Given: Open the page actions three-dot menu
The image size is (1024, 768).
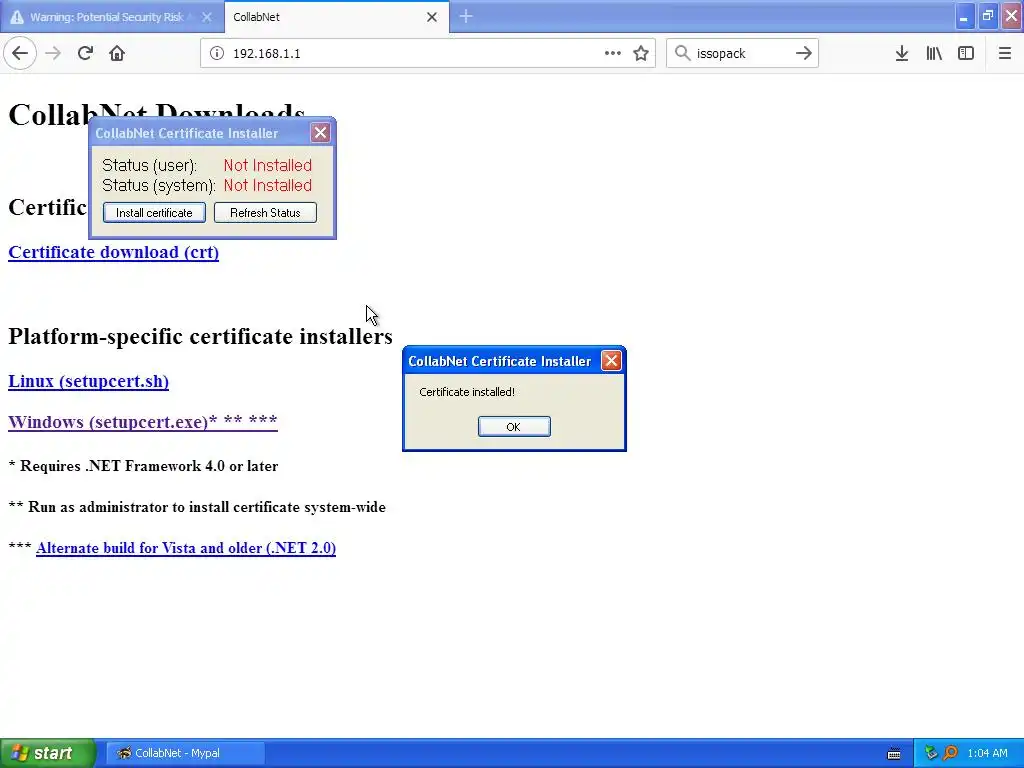Looking at the screenshot, I should coord(613,53).
